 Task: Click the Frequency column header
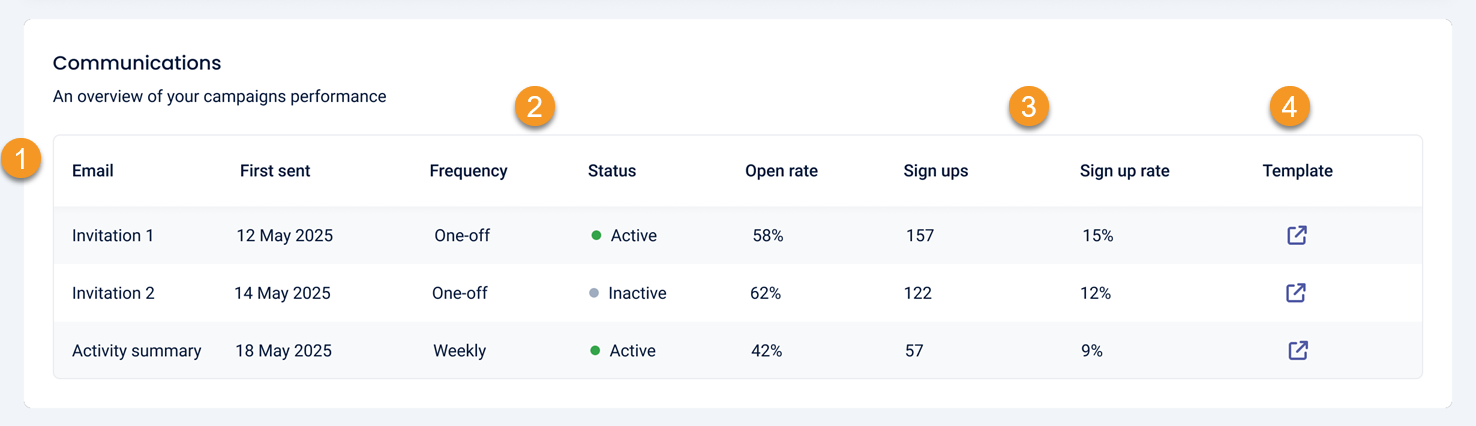tap(468, 171)
